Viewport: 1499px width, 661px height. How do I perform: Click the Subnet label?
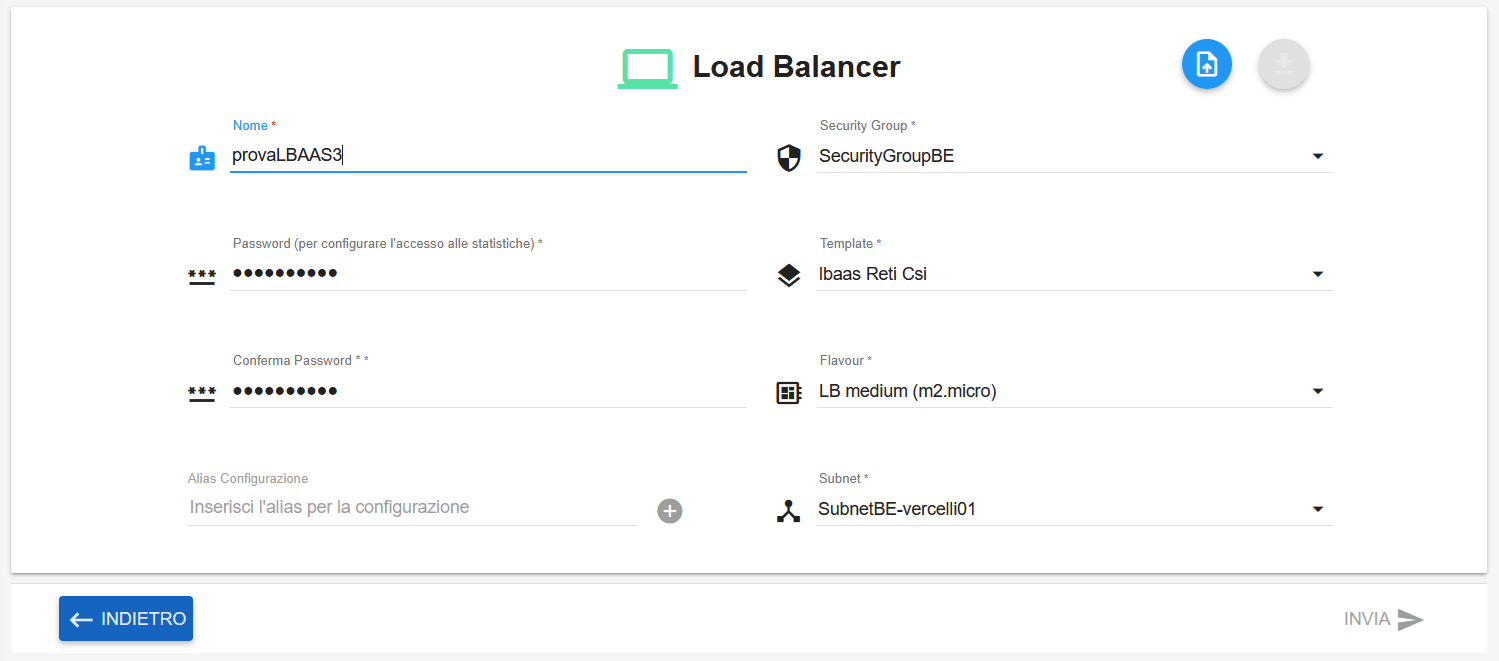[x=843, y=479]
